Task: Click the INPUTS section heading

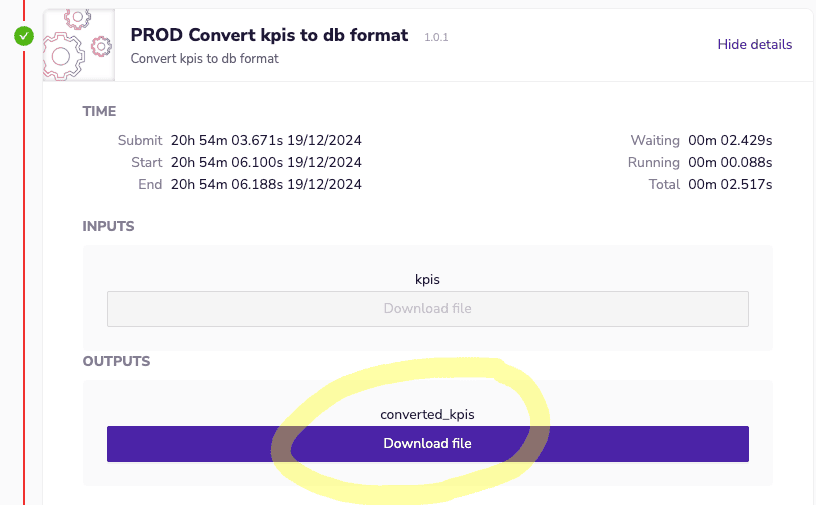Action: 108,226
